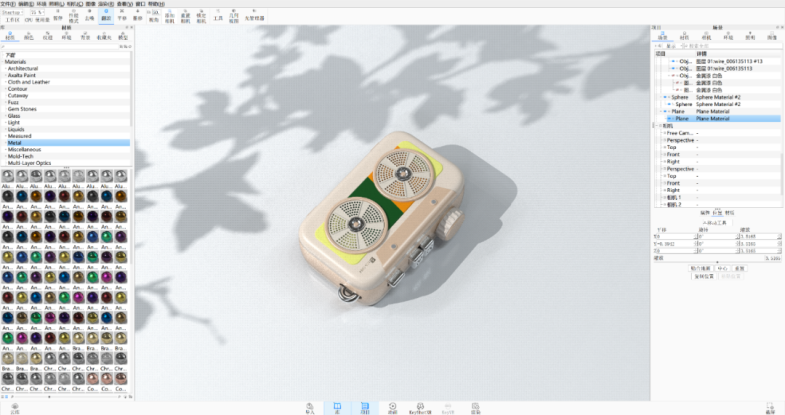Toggle visibility of the selected Plane item
785x415 pixels.
[x=669, y=118]
